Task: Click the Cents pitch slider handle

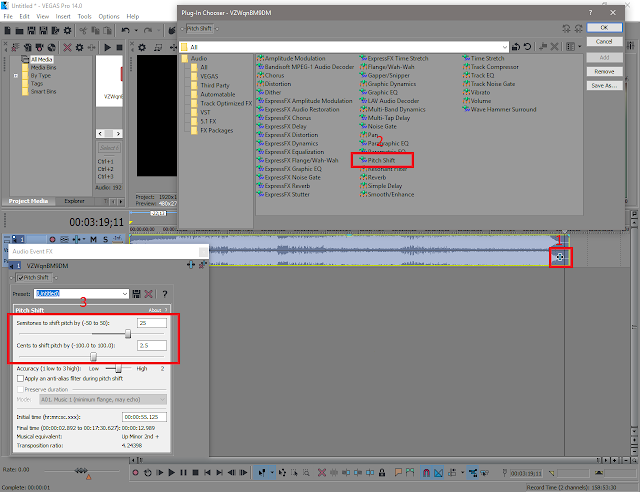Action: (93, 357)
